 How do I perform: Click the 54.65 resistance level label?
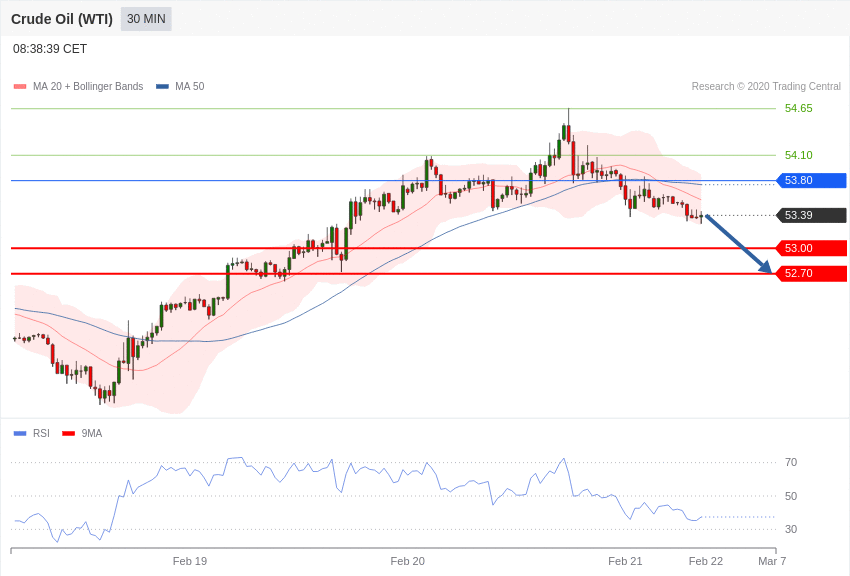coord(799,108)
